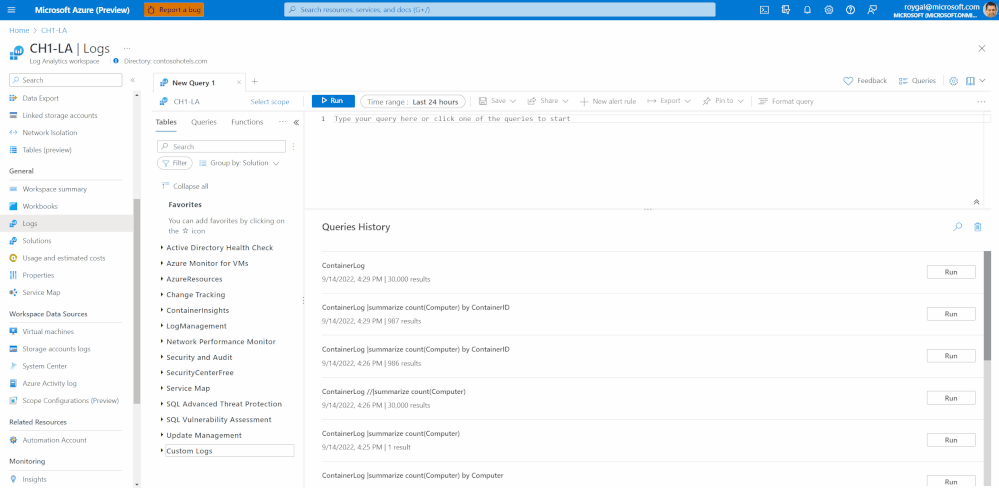
Task: Close the New Query 1 tab
Action: pyautogui.click(x=240, y=82)
